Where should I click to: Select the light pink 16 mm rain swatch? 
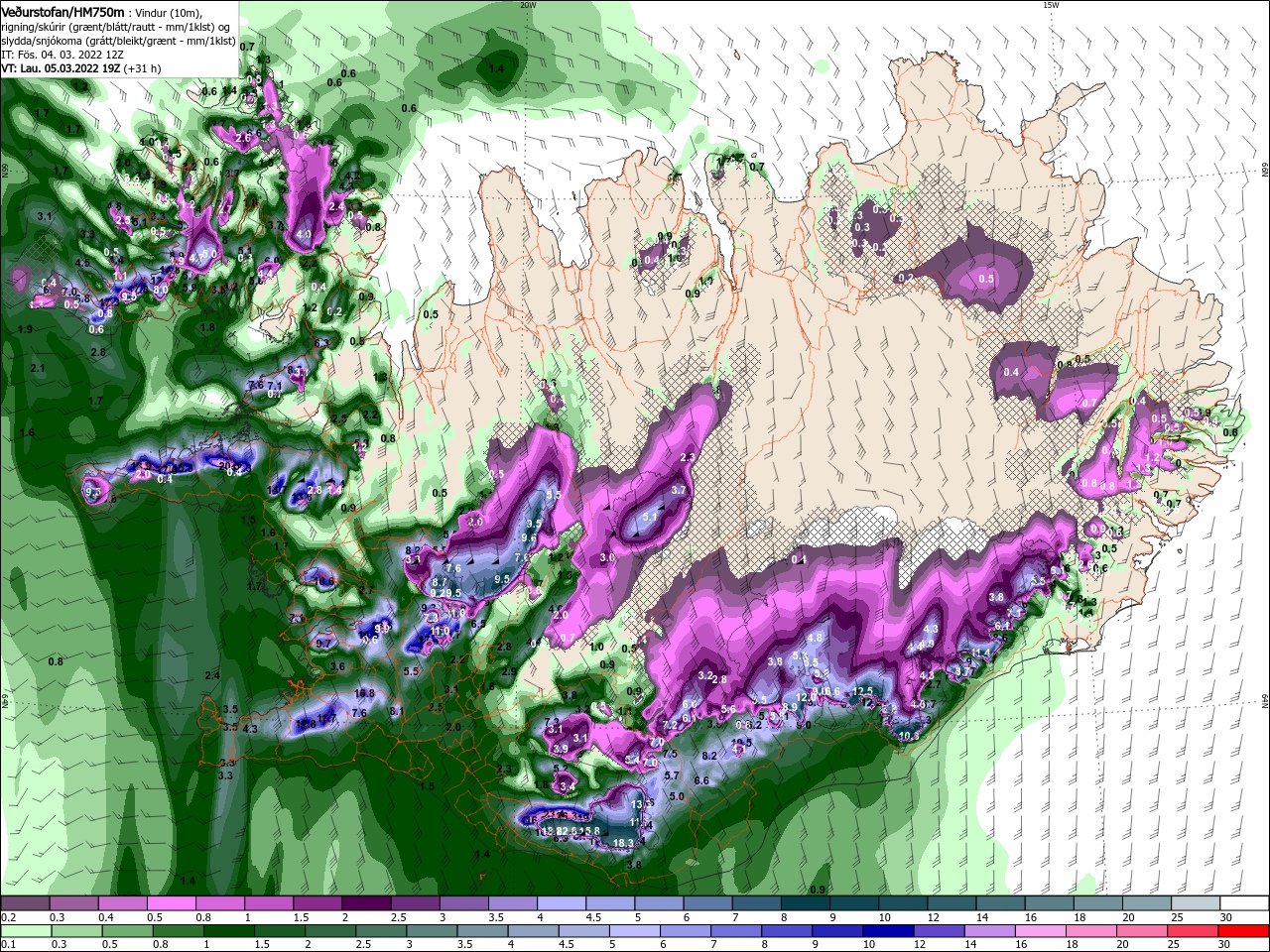tap(1040, 930)
